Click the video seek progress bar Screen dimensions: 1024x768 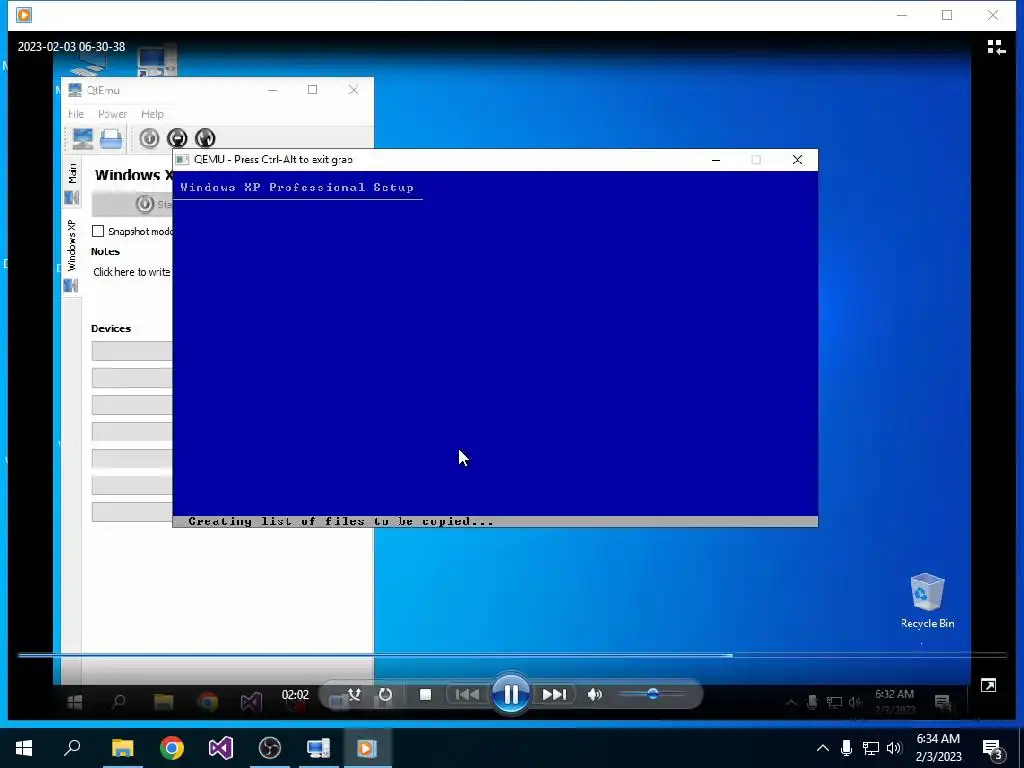click(512, 655)
